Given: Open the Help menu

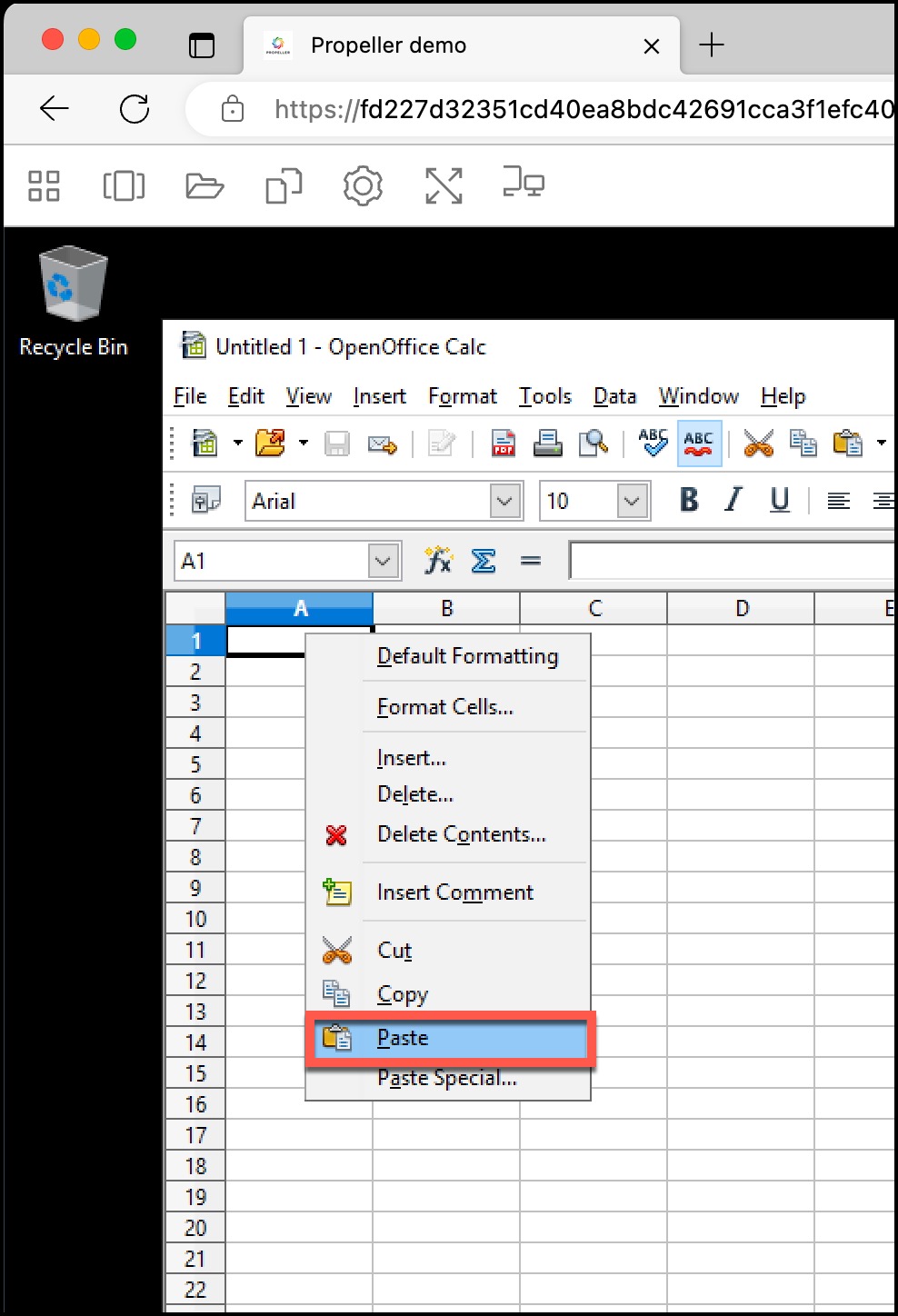Looking at the screenshot, I should point(783,396).
